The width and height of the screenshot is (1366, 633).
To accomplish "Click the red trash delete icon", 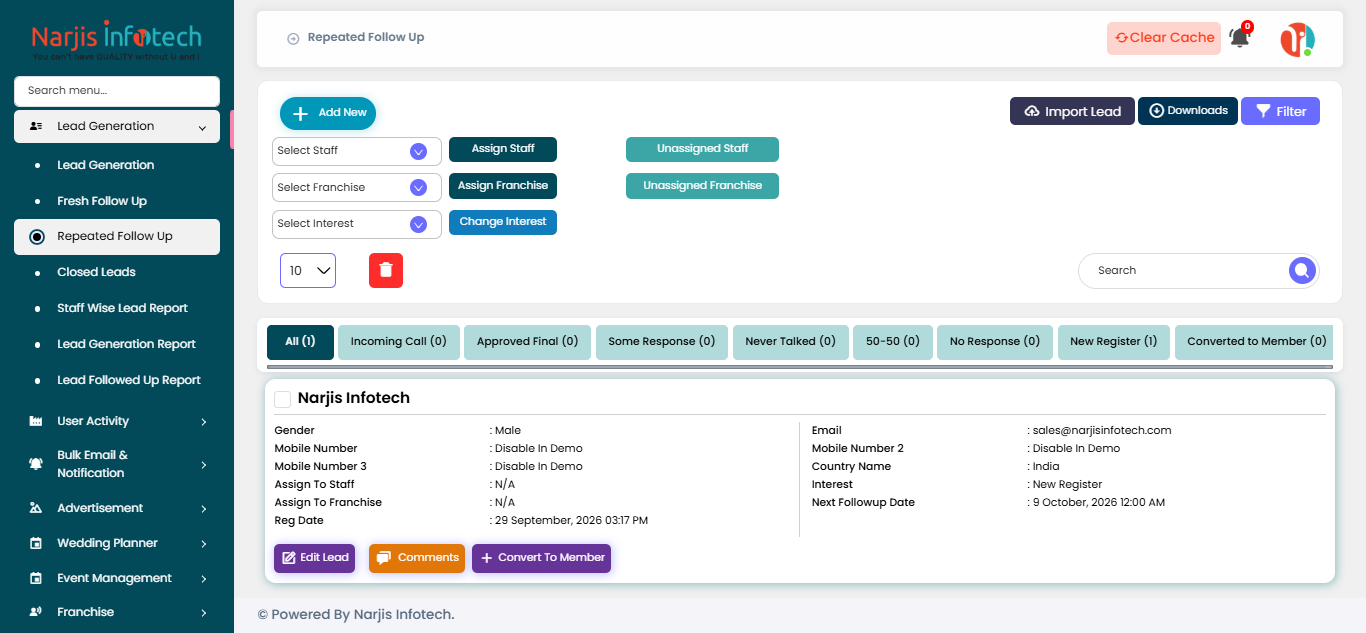I will [386, 270].
